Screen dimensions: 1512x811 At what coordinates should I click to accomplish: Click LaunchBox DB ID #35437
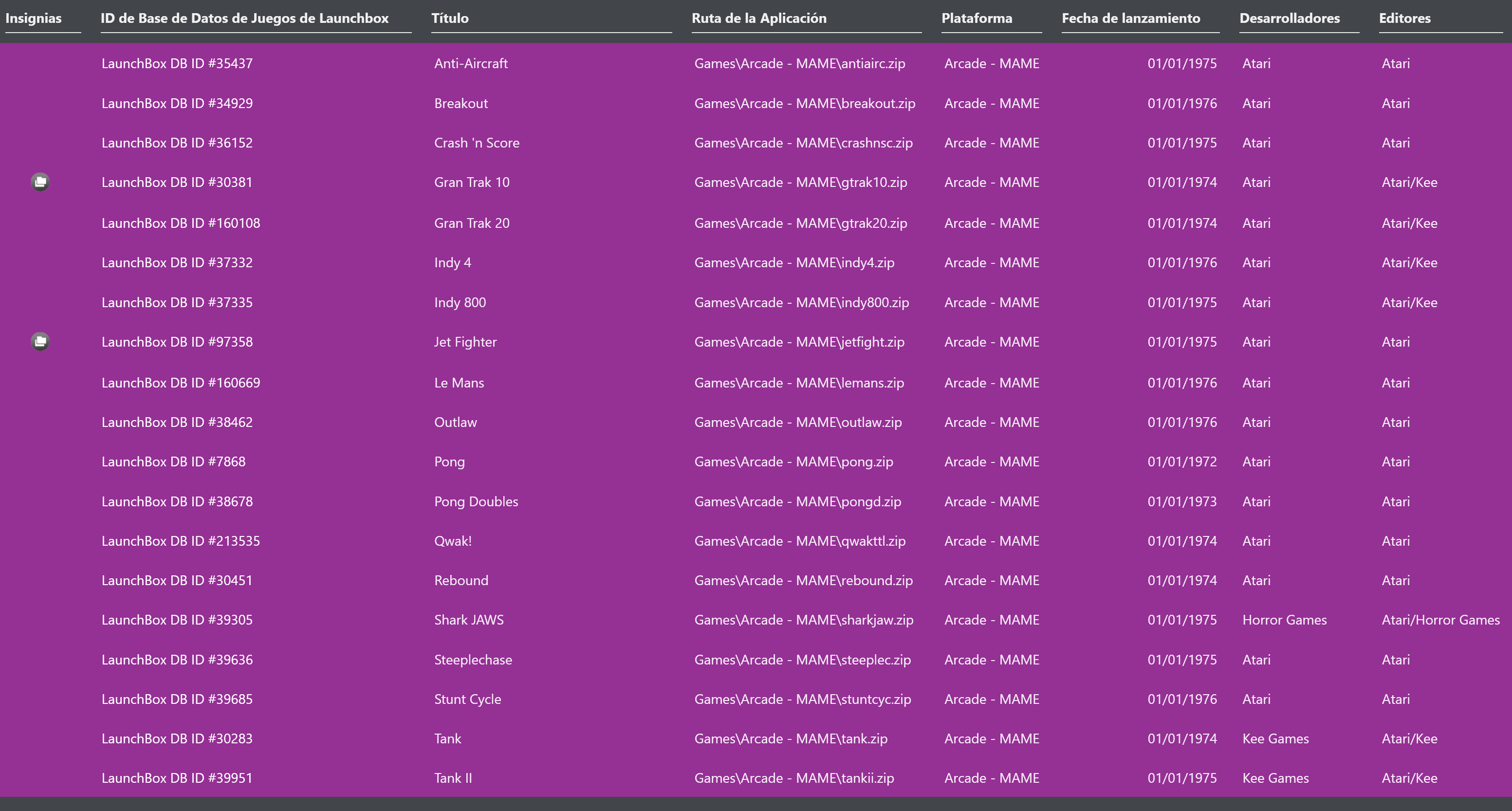click(x=177, y=63)
